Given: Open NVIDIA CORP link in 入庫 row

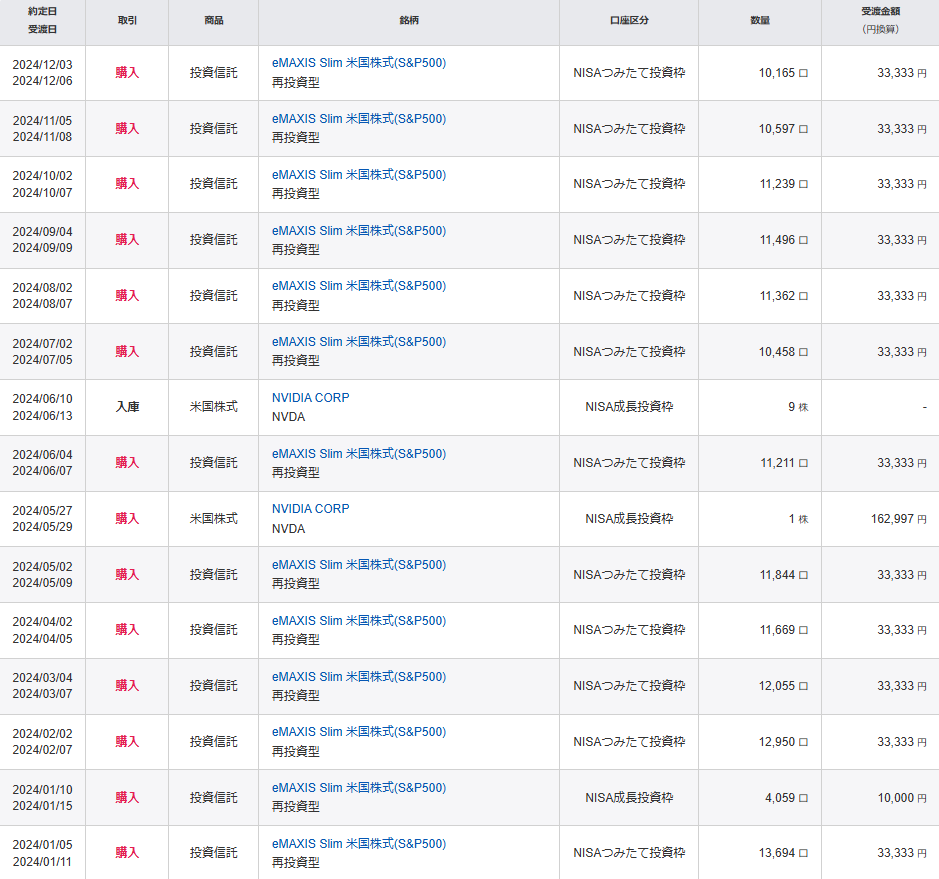Looking at the screenshot, I should (x=310, y=398).
